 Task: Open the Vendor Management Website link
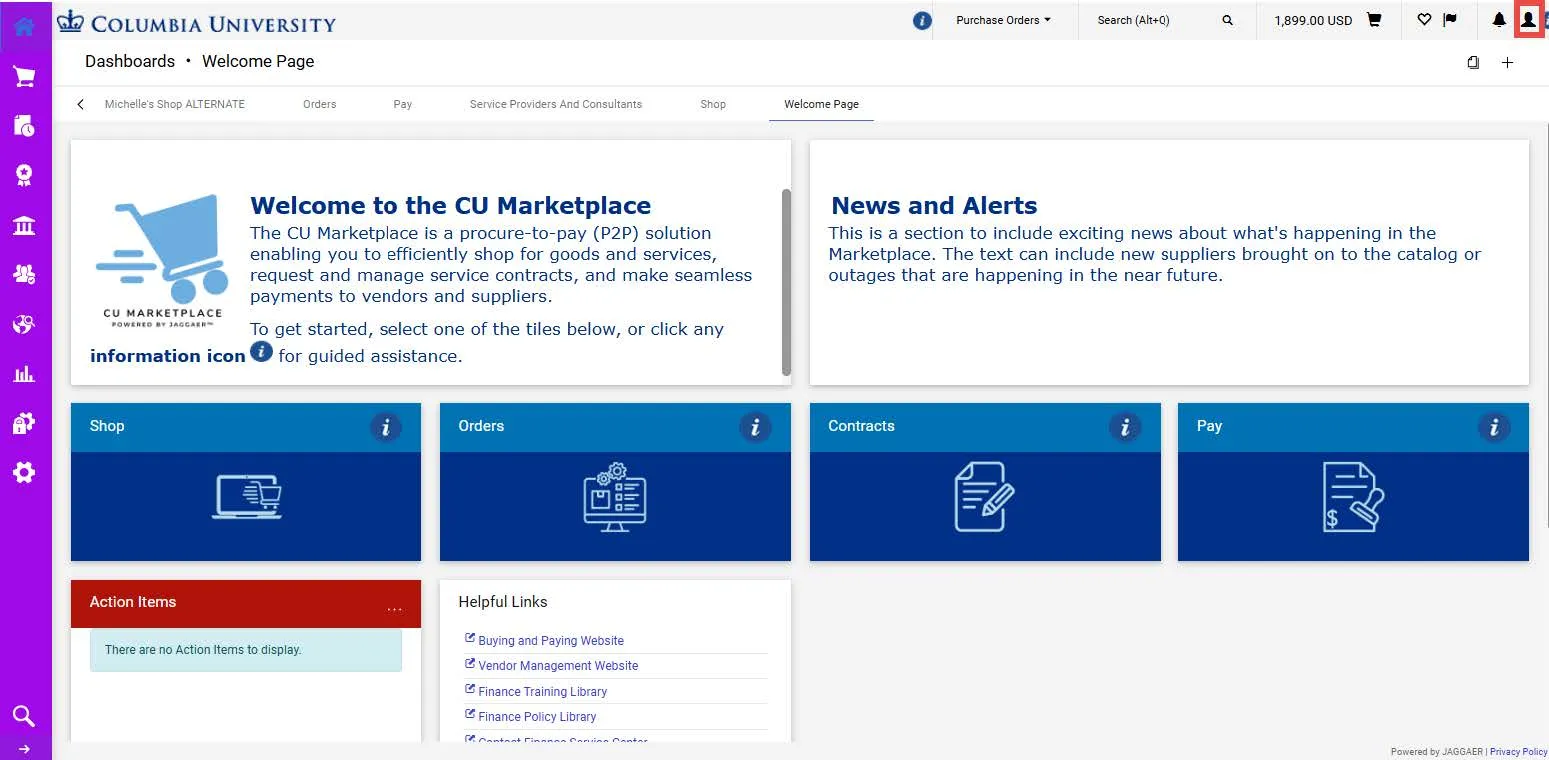coord(558,666)
